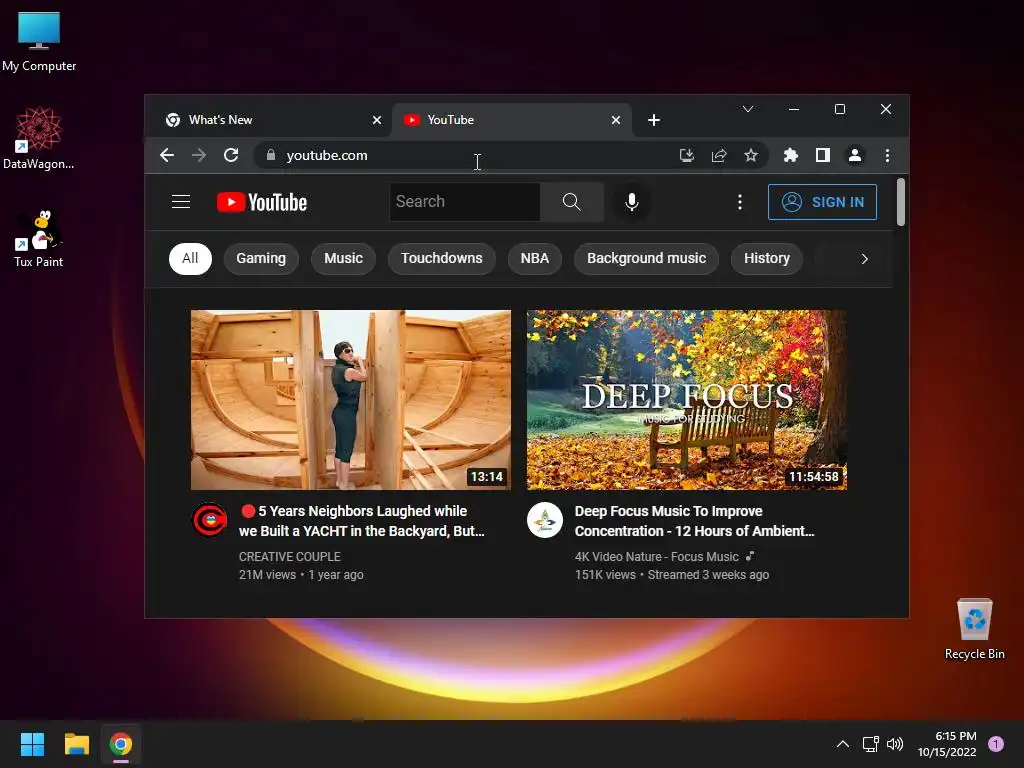Visit 4K Video Nature - Focus Music channel
The height and width of the screenshot is (768, 1024).
click(656, 557)
